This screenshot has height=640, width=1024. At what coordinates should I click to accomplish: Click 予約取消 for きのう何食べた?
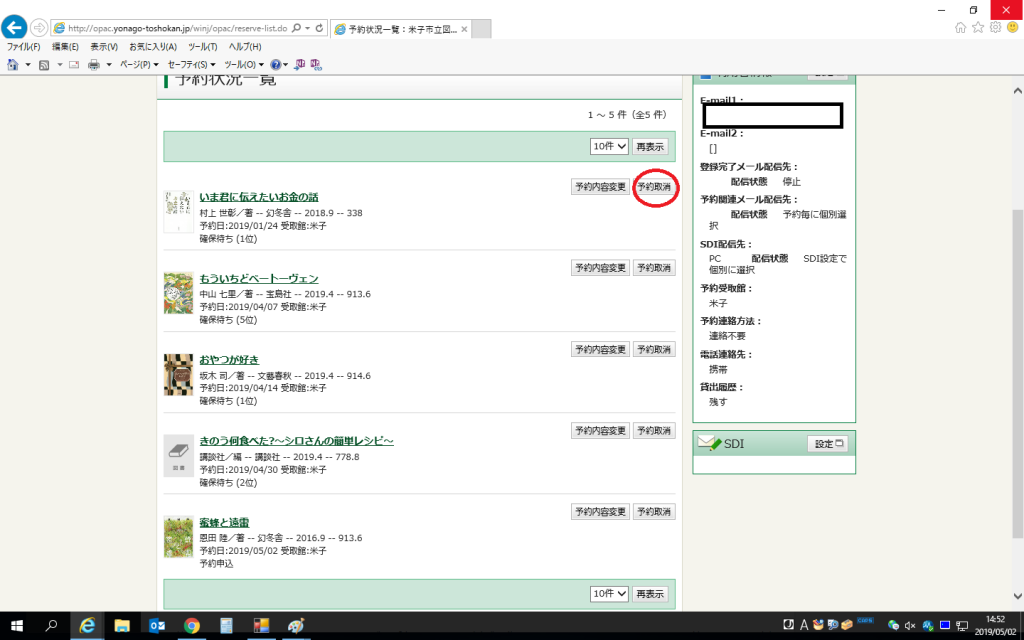(654, 430)
